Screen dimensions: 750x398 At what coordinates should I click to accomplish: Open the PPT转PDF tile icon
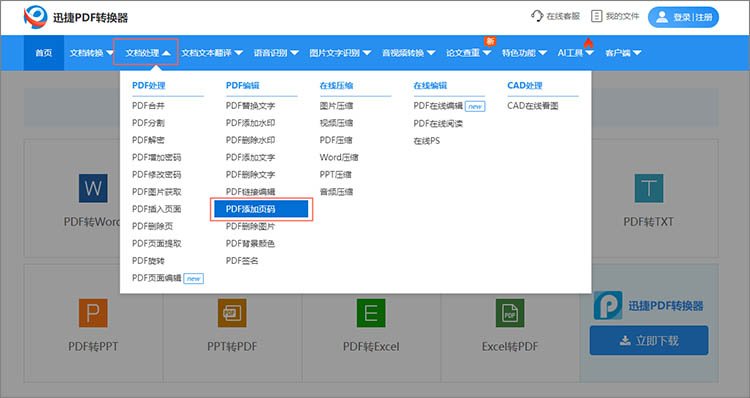tap(232, 313)
